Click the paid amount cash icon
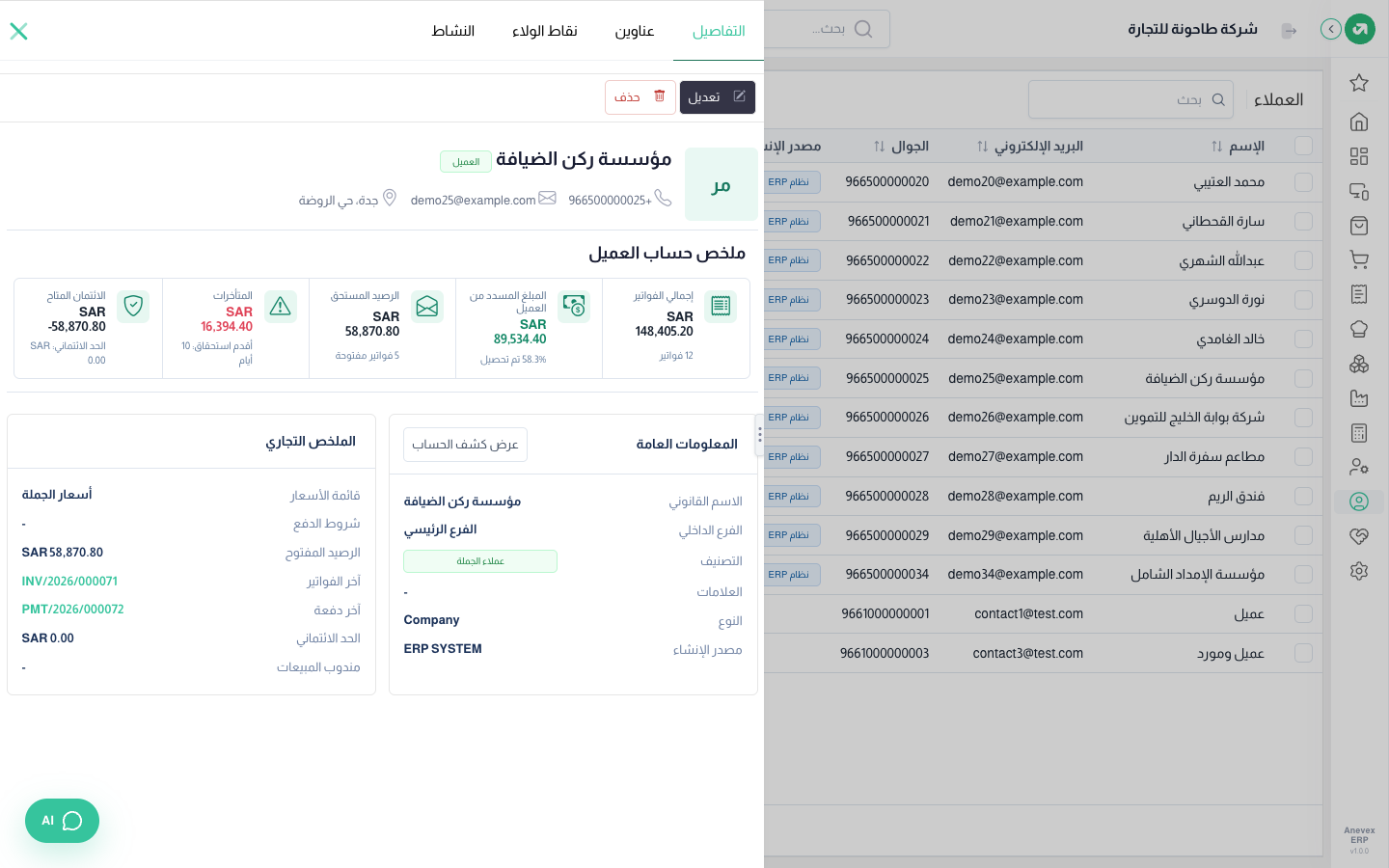Viewport: 1389px width, 868px height. click(x=574, y=307)
